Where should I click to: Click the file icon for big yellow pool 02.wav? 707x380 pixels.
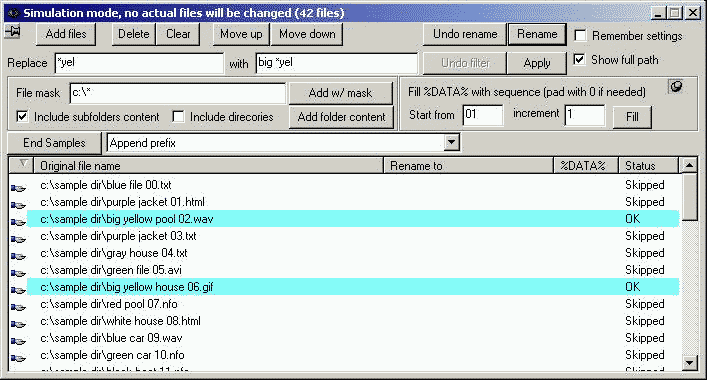[18, 222]
